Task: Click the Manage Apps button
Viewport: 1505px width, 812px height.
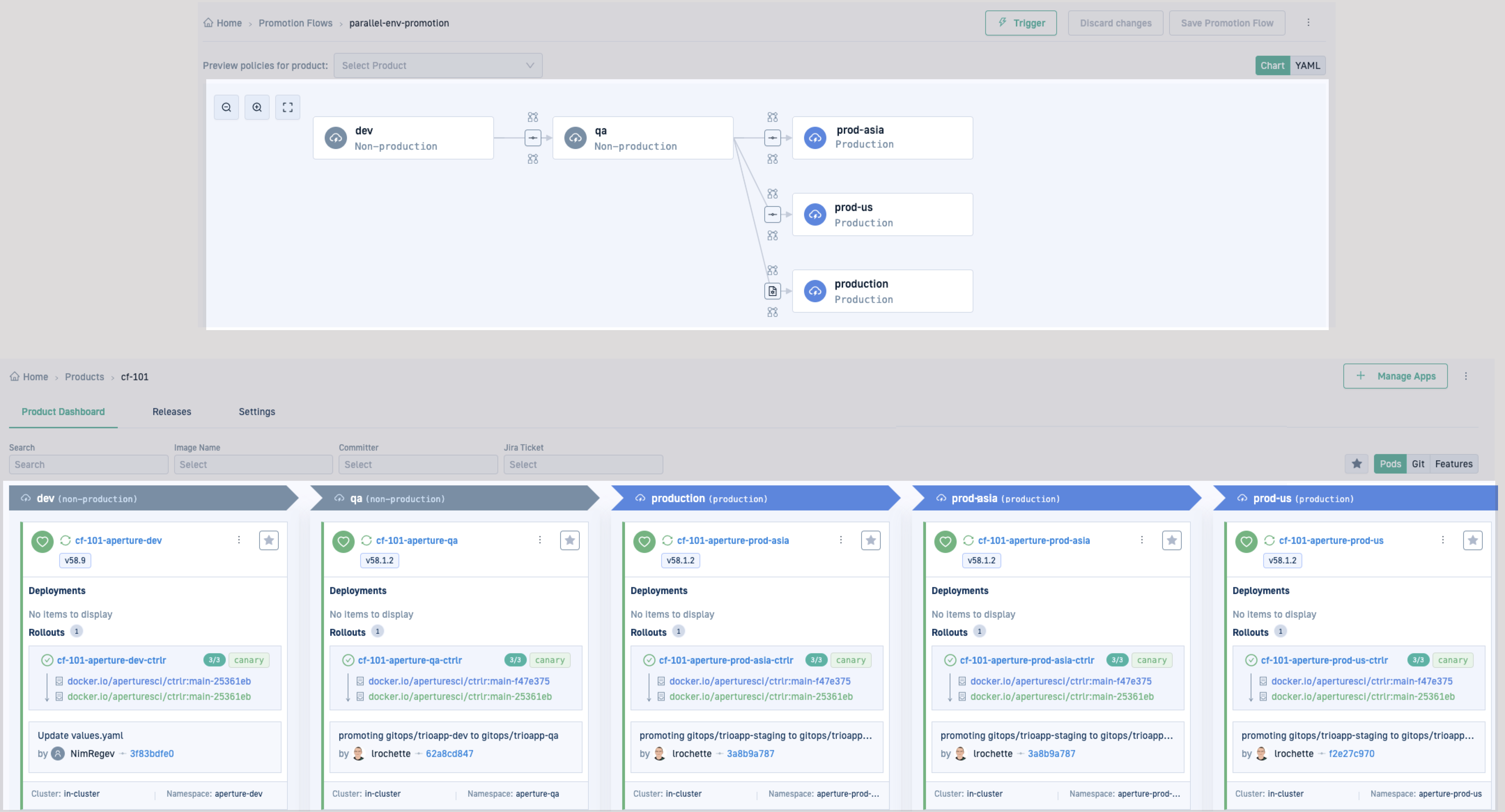Action: (1395, 376)
